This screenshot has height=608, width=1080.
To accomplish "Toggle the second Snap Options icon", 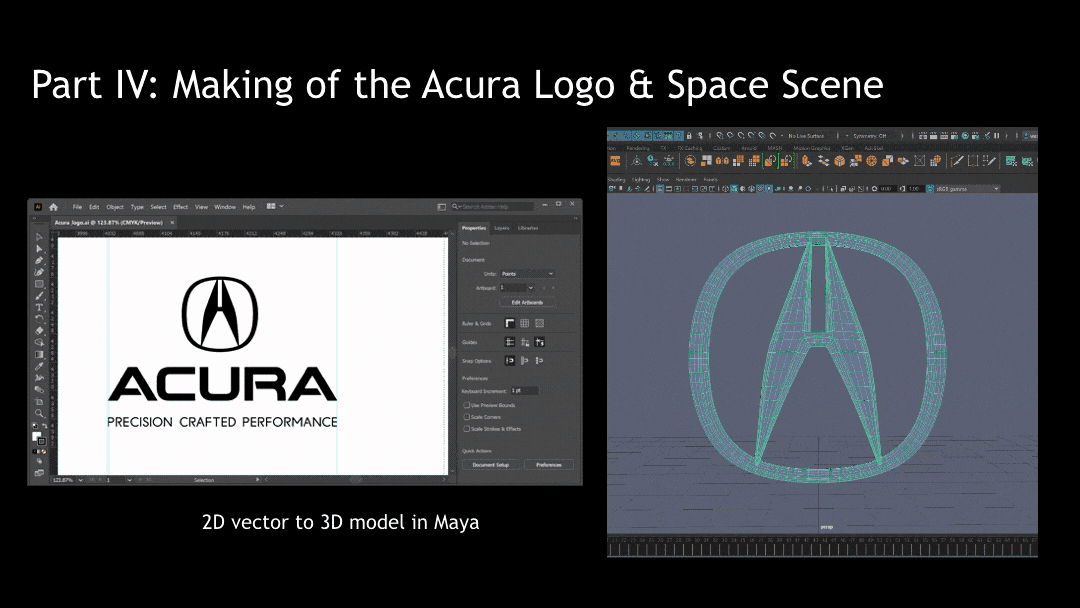I will 525,361.
